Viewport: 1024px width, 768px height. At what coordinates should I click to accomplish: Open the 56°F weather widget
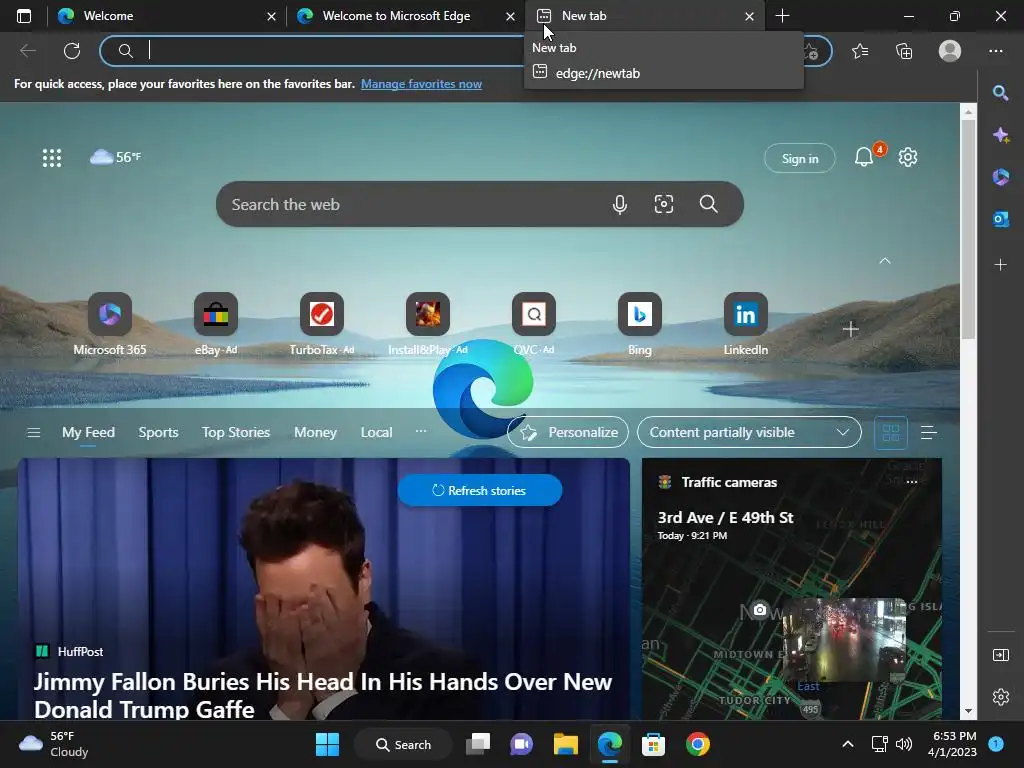click(116, 157)
